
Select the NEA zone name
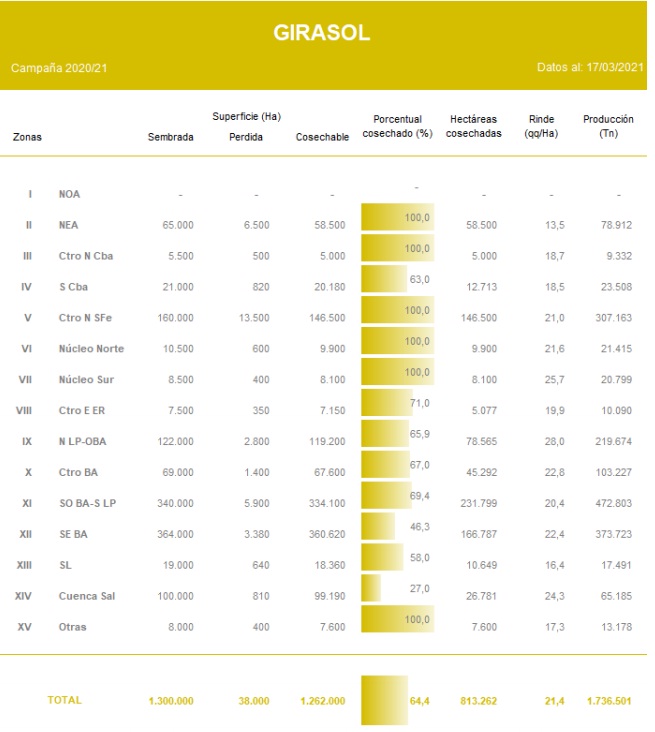(69, 226)
